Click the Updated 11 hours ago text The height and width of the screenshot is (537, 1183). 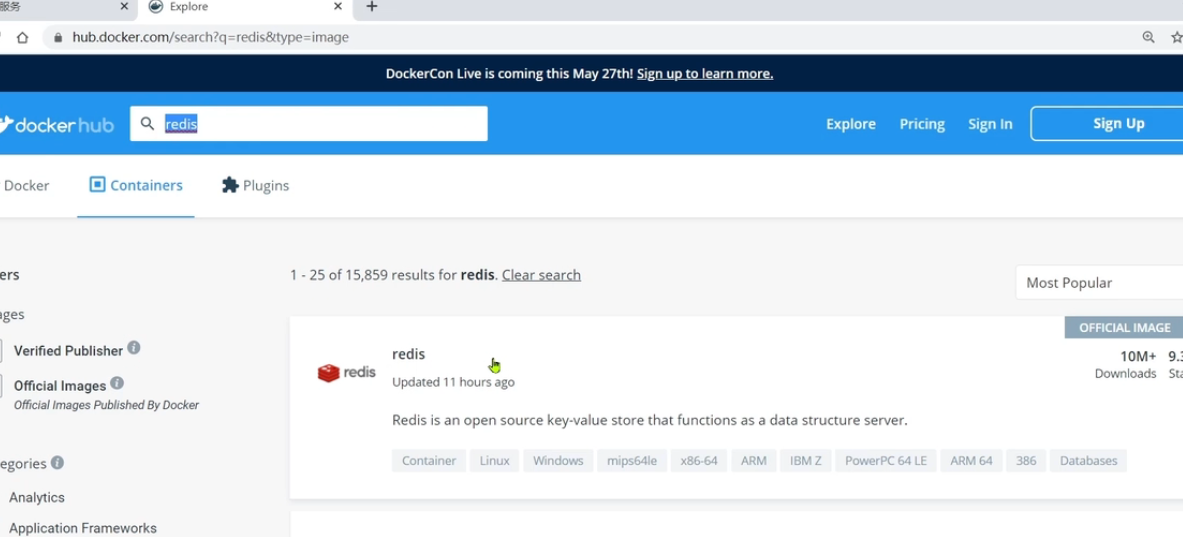(453, 382)
